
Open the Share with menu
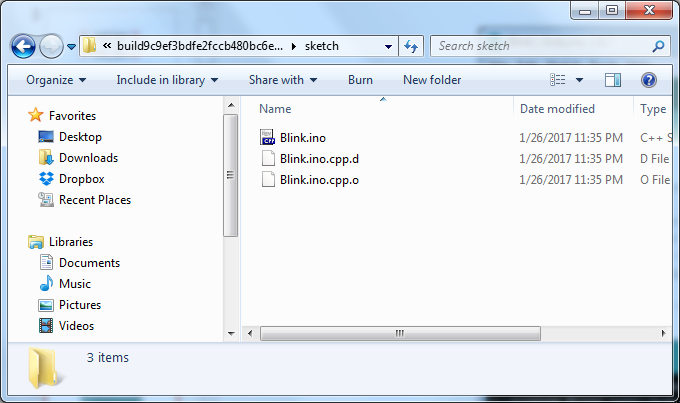pos(283,80)
